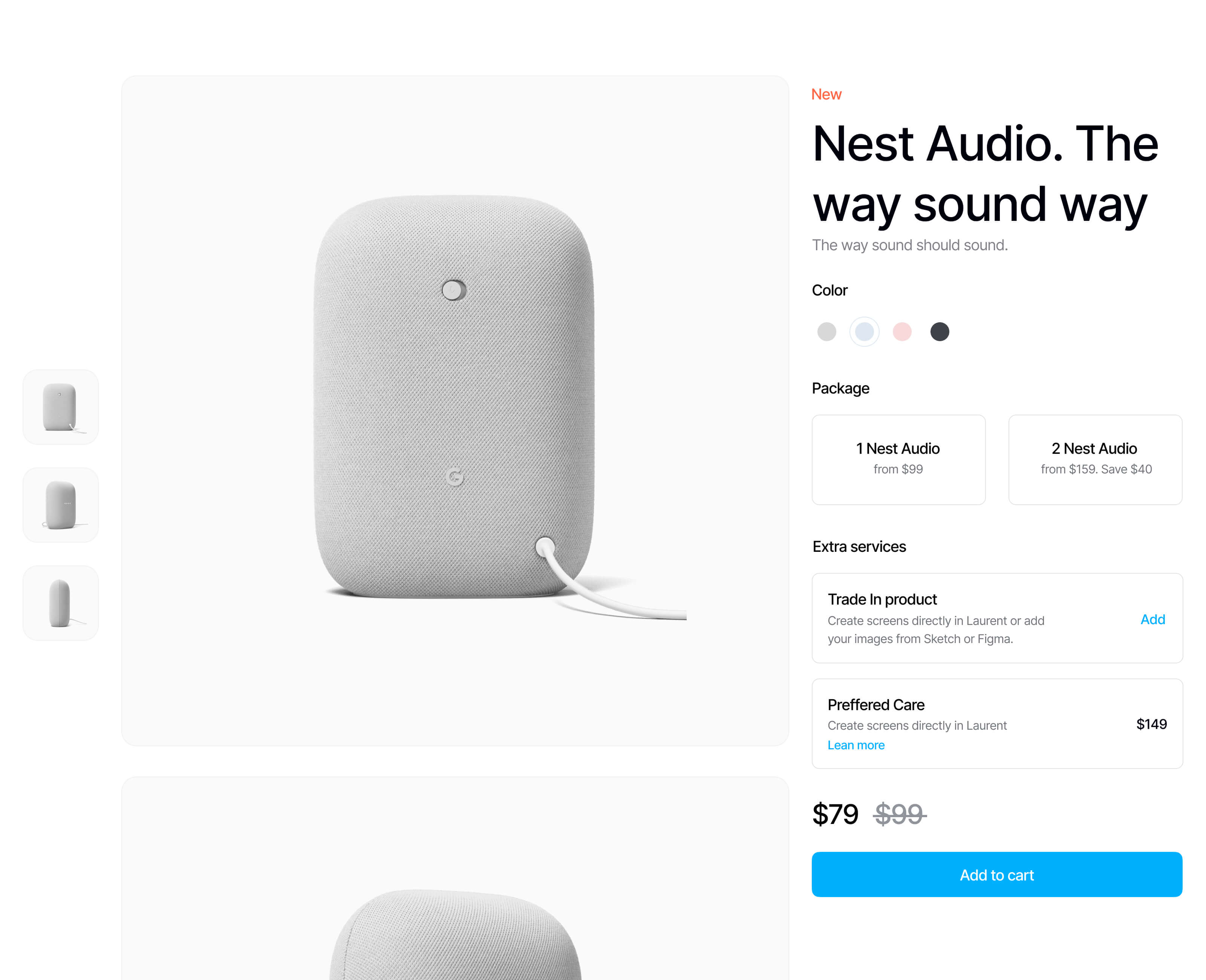This screenshot has height=980, width=1206.
Task: Choose the light gray color swatch
Action: [x=826, y=331]
